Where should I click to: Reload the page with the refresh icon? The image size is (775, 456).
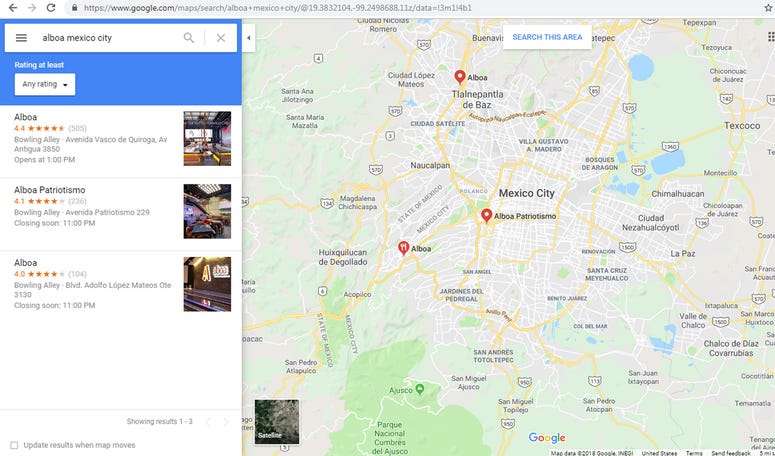pyautogui.click(x=50, y=7)
